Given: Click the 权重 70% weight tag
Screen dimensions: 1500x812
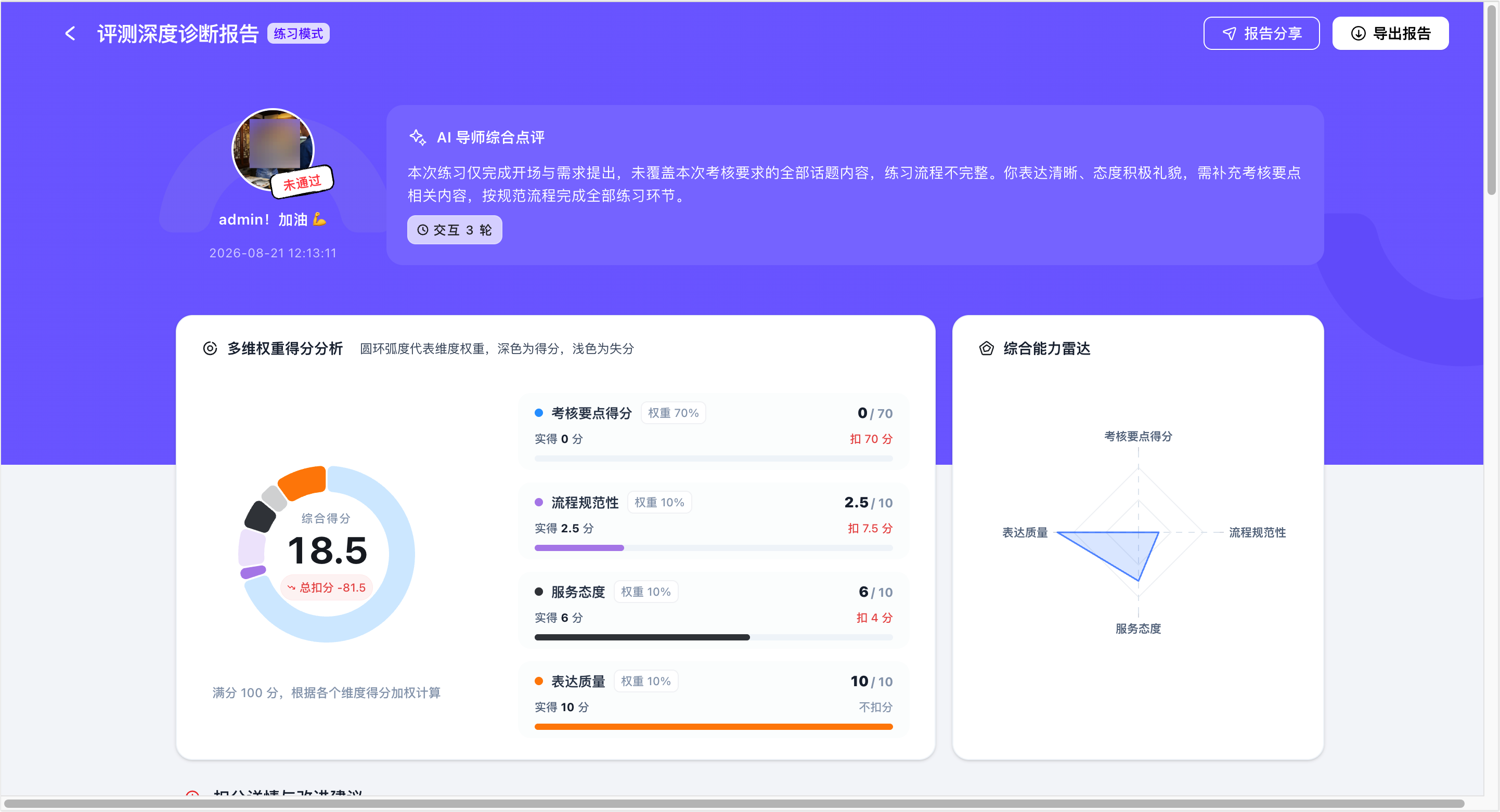Looking at the screenshot, I should [673, 413].
